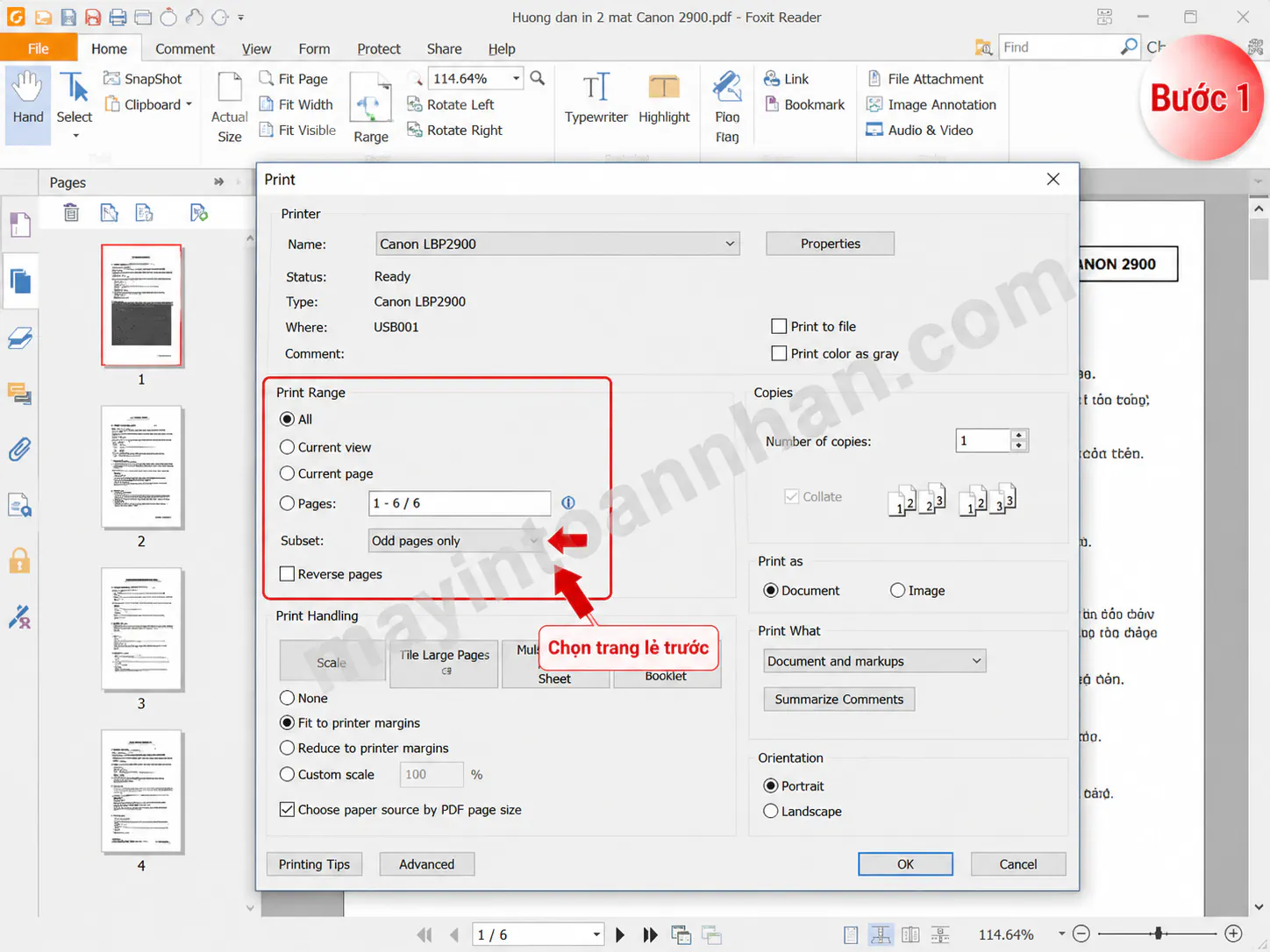
Task: Rotate the page right
Action: [454, 130]
